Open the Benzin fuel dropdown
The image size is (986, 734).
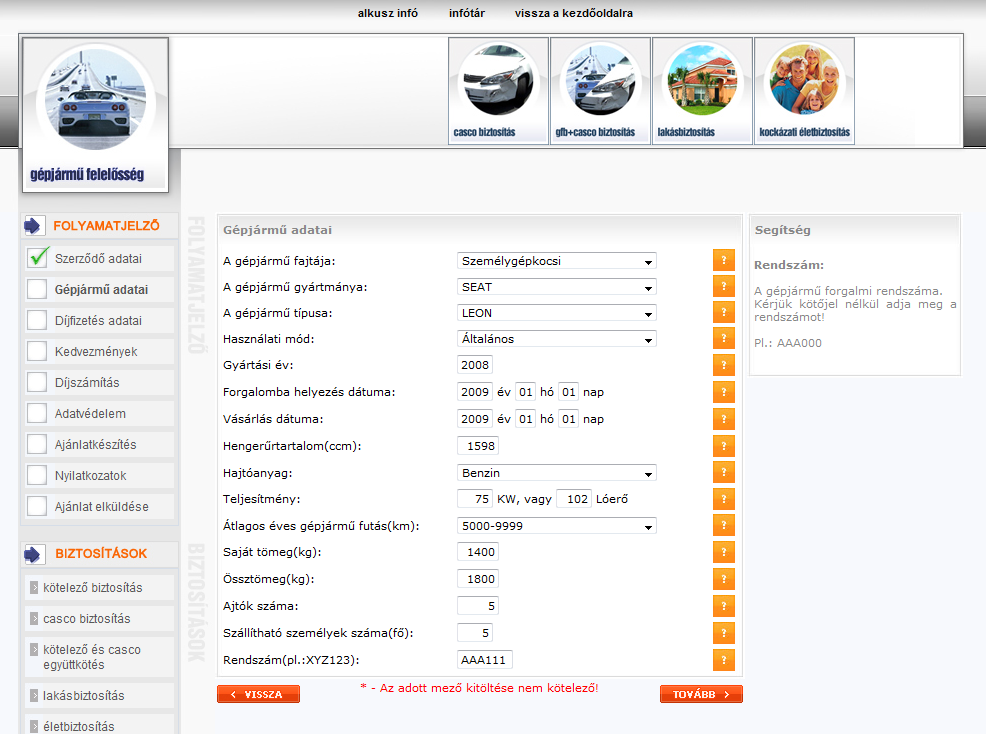(x=557, y=473)
